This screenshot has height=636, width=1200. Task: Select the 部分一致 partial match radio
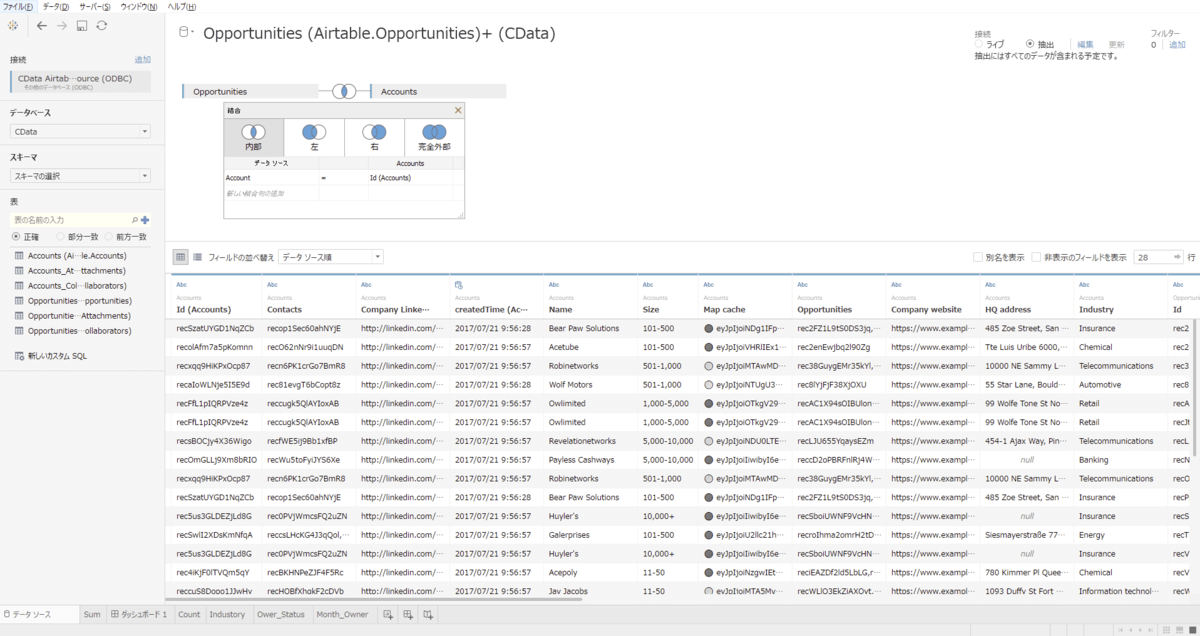tap(60, 237)
